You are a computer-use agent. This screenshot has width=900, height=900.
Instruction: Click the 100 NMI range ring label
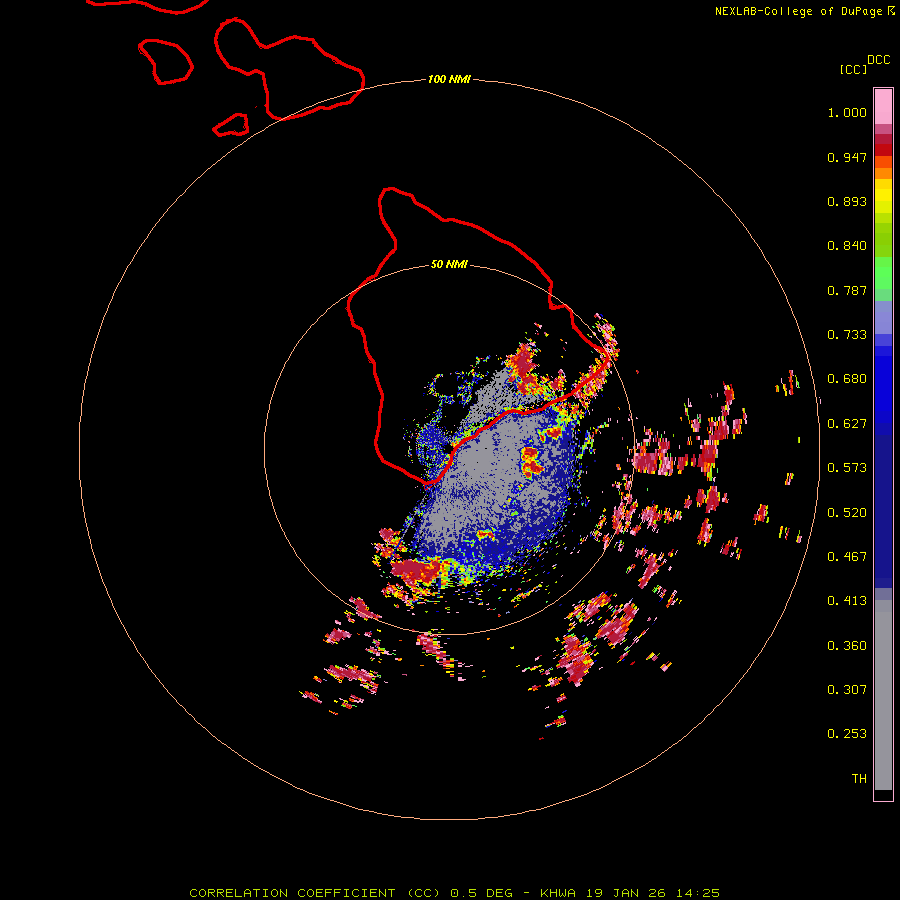[x=449, y=79]
